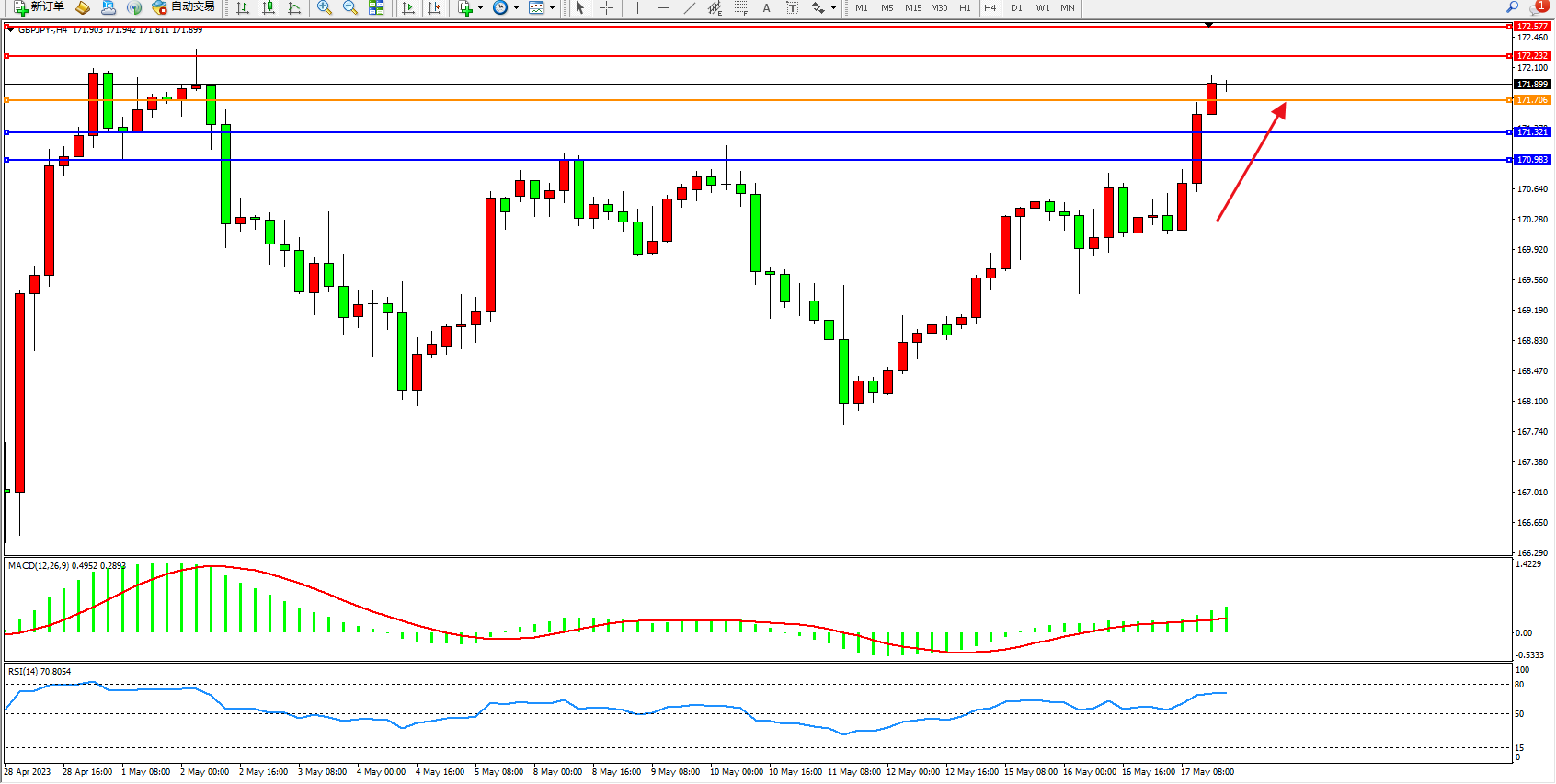
Task: Toggle the AutoTrading (自动交易) button
Action: tap(183, 7)
